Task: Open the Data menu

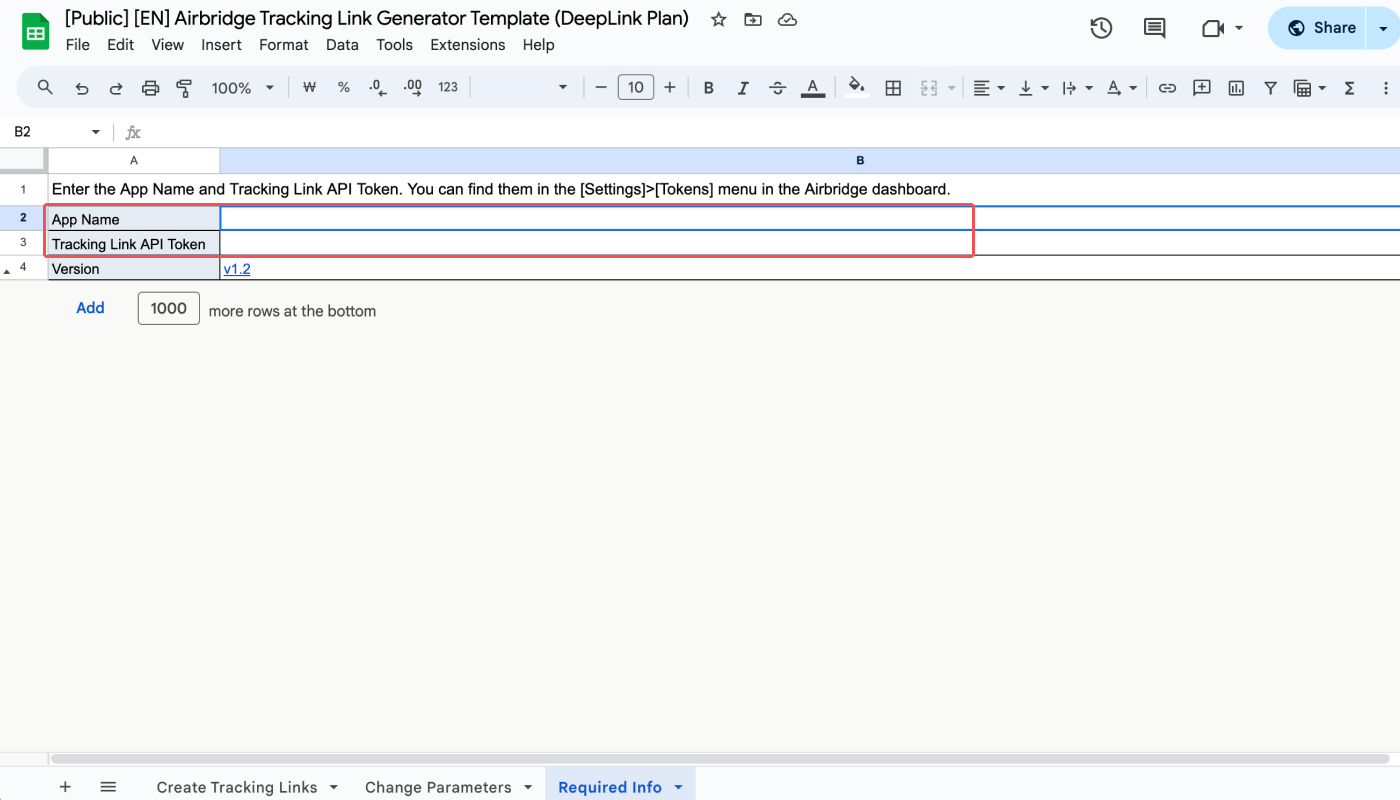Action: click(342, 45)
